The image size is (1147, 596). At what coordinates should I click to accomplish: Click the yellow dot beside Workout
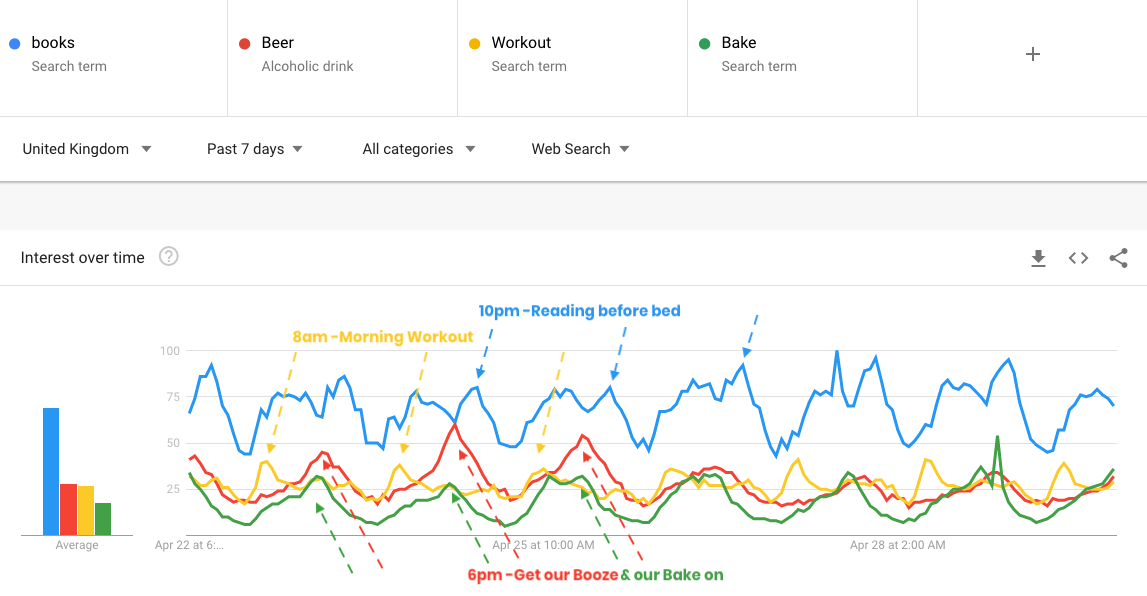coord(475,43)
